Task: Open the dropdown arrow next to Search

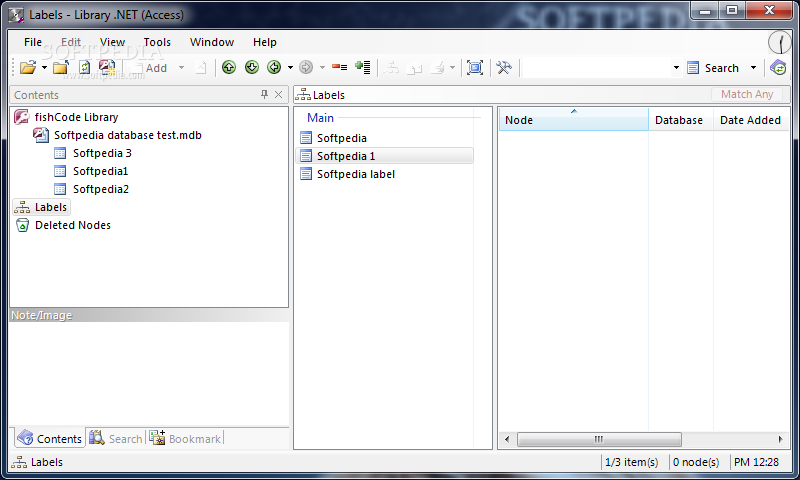Action: [x=753, y=68]
